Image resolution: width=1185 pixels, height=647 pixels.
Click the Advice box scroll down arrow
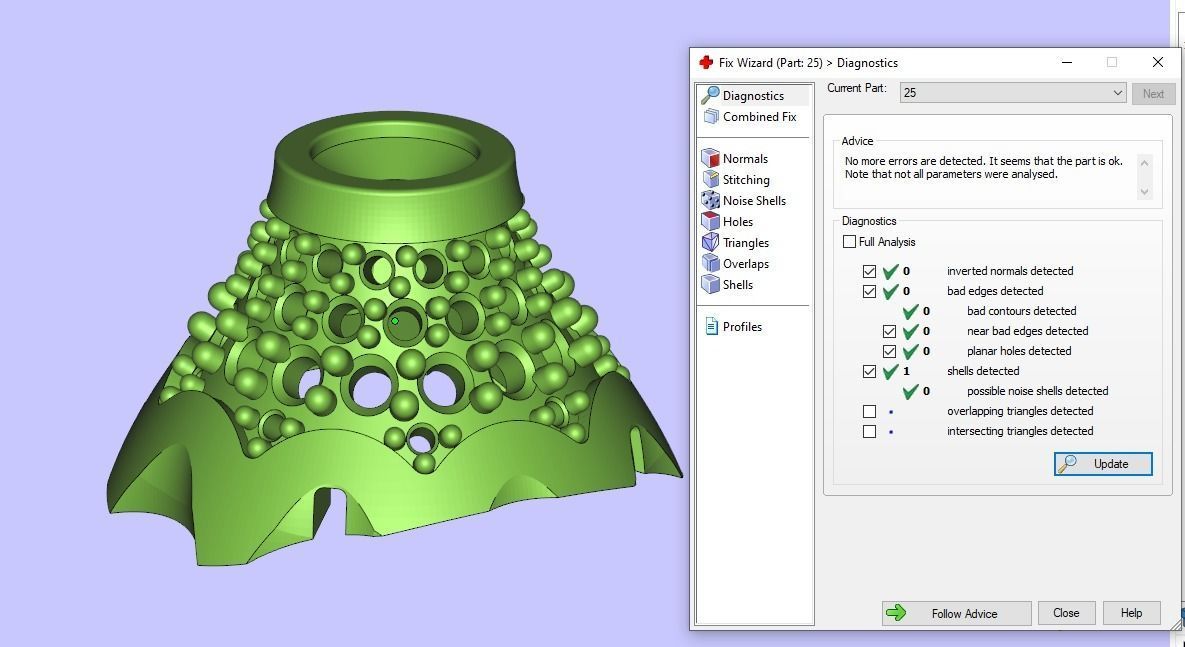pyautogui.click(x=1144, y=192)
